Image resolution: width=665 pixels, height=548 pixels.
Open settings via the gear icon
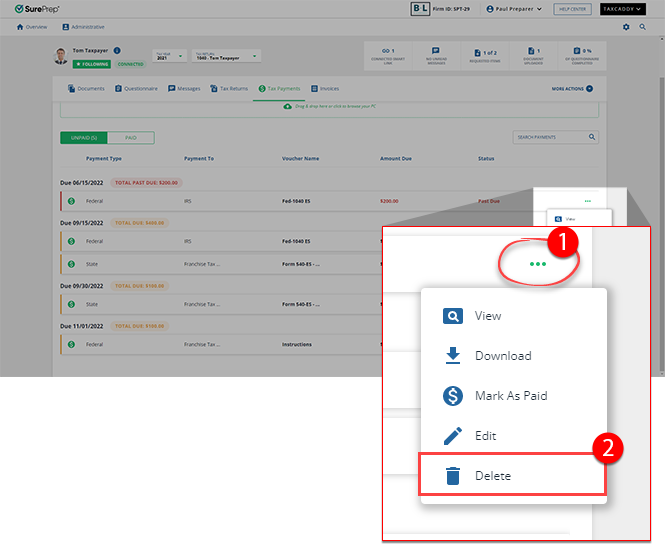tap(626, 27)
